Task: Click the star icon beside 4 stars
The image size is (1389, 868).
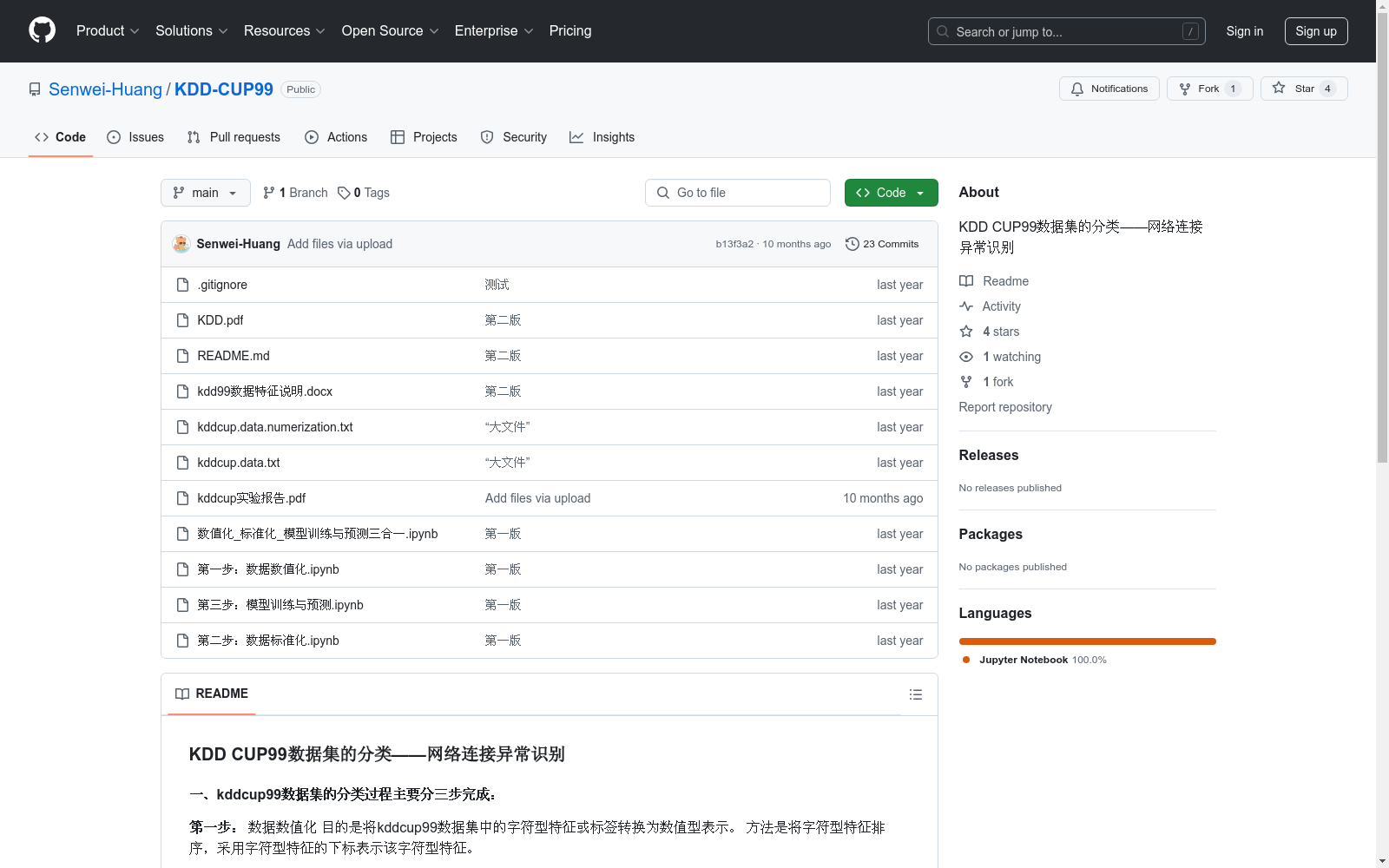Action: pyautogui.click(x=966, y=332)
